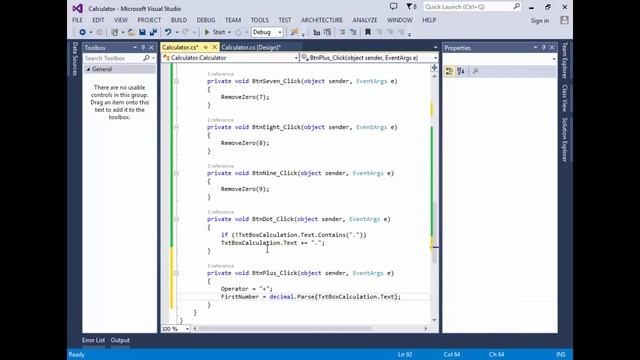The image size is (640, 360).
Task: Toggle Categorized view in Properties
Action: (x=449, y=71)
